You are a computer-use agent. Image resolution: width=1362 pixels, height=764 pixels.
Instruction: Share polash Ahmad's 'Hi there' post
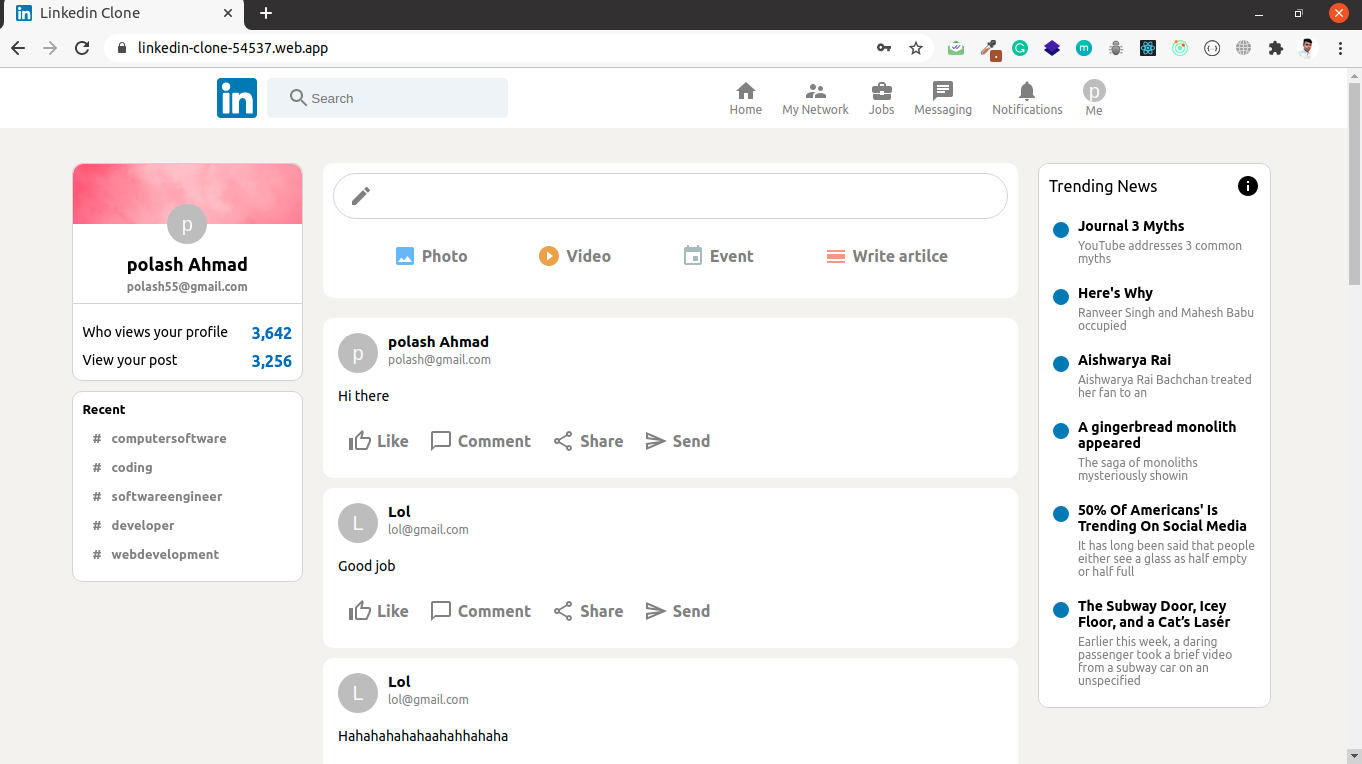pos(589,441)
